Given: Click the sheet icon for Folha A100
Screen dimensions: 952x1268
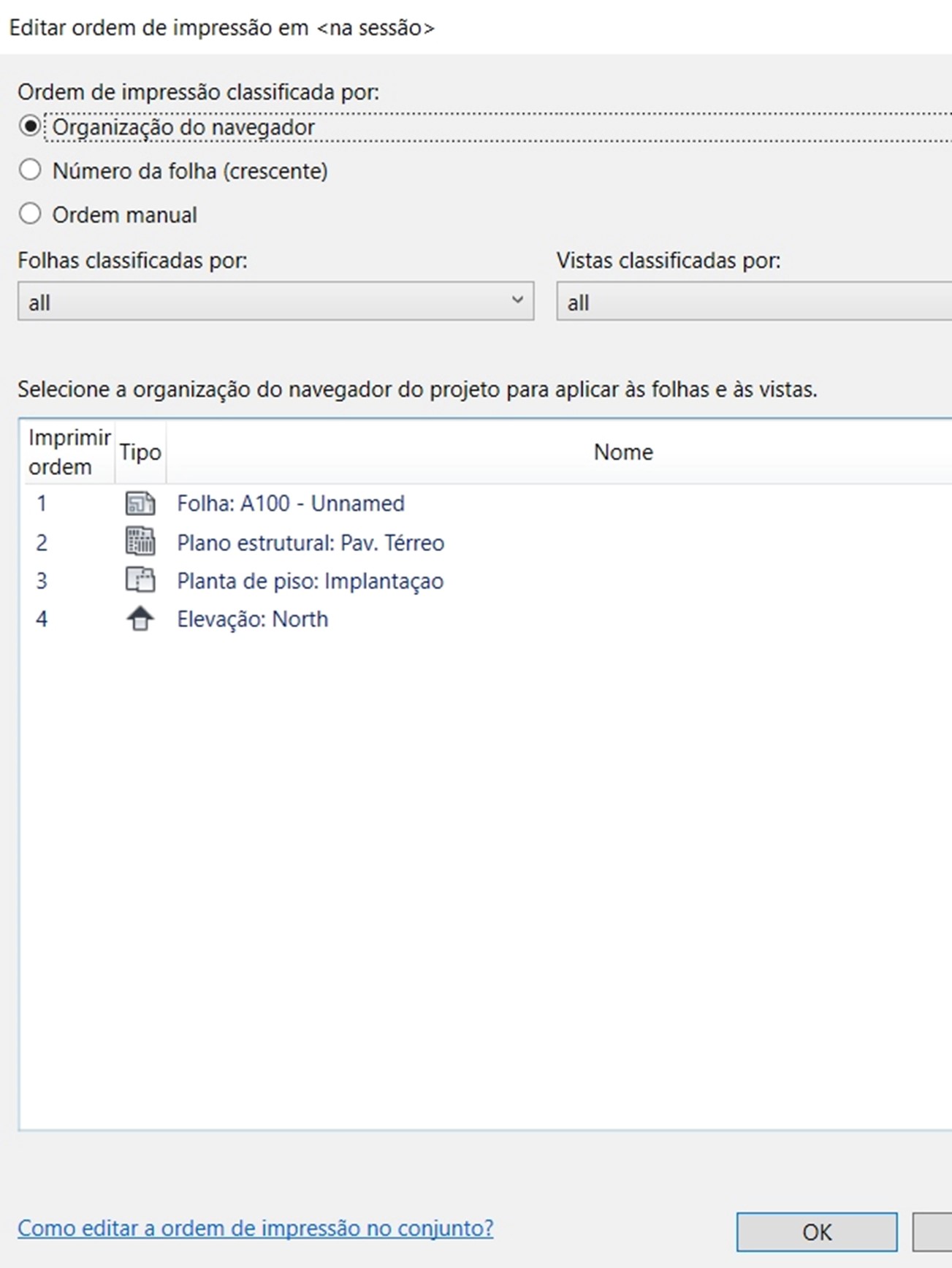Looking at the screenshot, I should click(140, 504).
